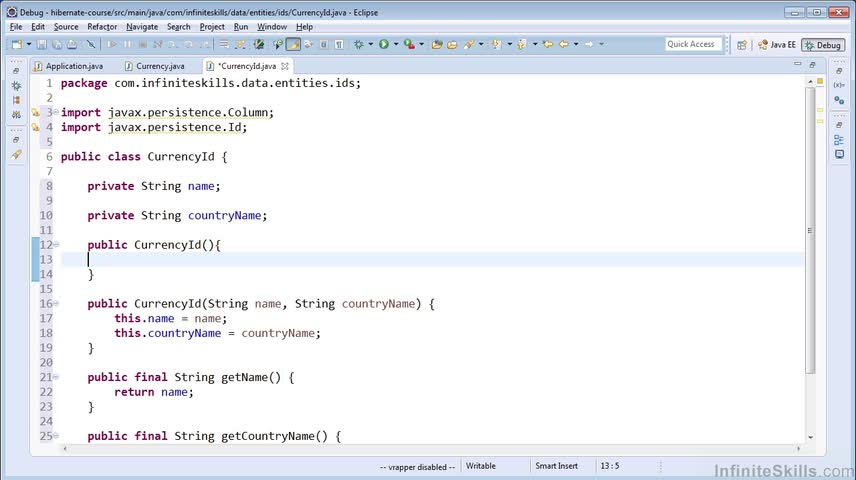The image size is (856, 480).
Task: Collapse the constructor fold at line 12
Action: pyautogui.click(x=56, y=245)
